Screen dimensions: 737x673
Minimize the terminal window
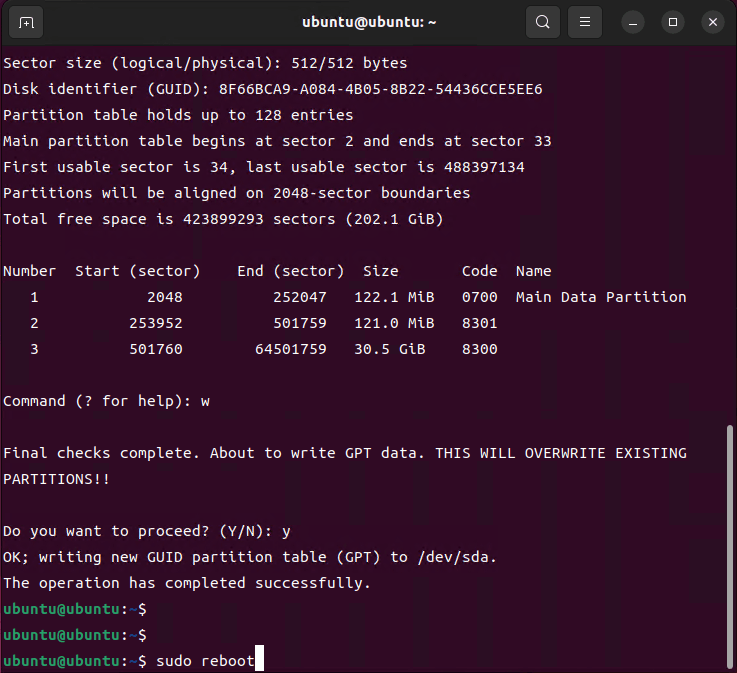point(633,22)
